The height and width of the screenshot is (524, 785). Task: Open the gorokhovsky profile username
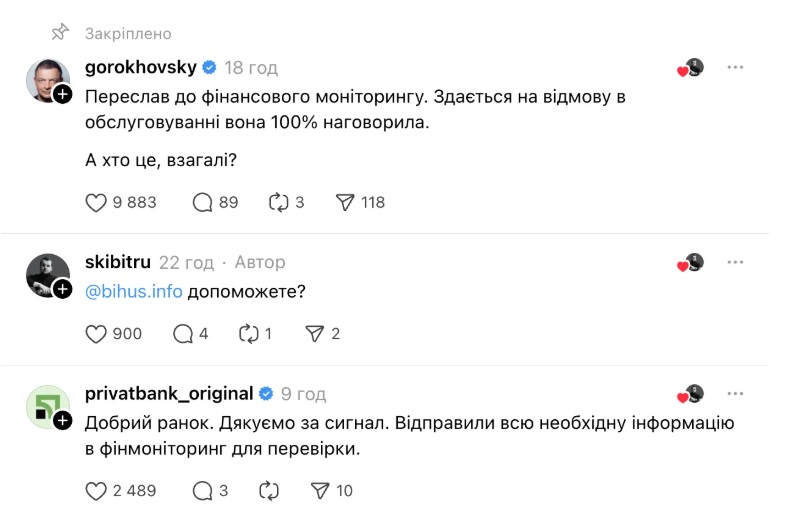point(140,68)
